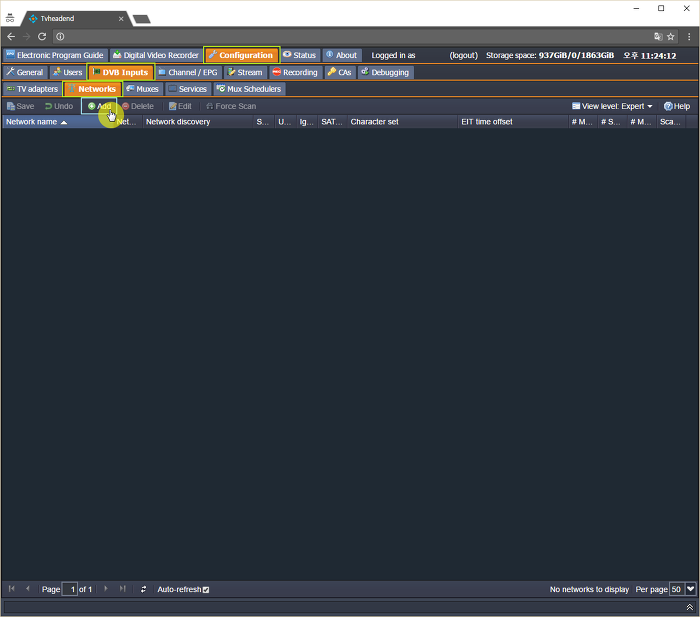Image resolution: width=700 pixels, height=617 pixels.
Task: Click the site information icon
Action: (60, 37)
